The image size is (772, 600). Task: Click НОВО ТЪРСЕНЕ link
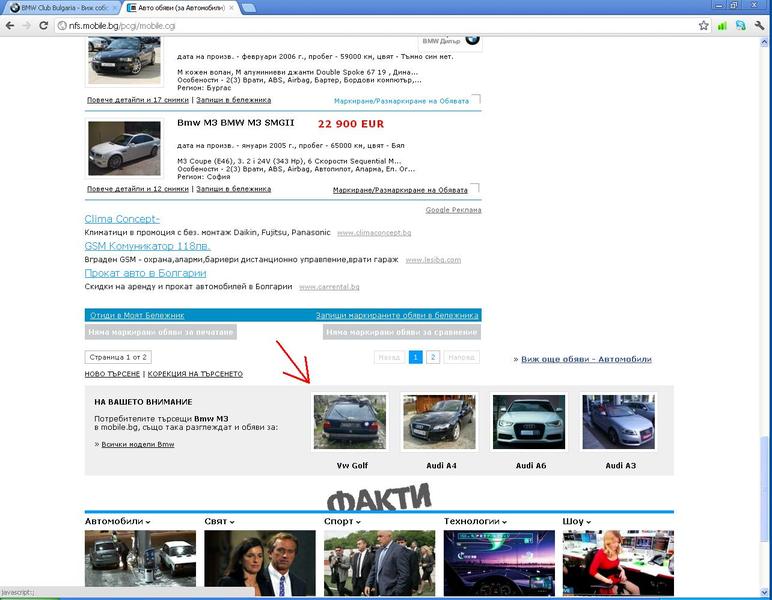pos(112,374)
